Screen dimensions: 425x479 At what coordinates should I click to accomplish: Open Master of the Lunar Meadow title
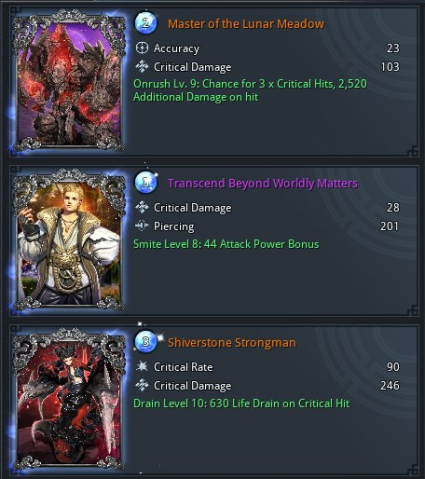246,24
